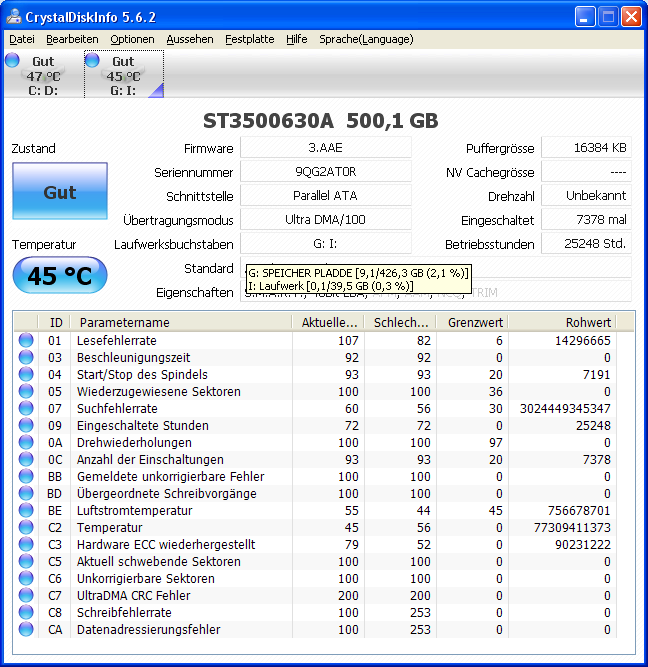Viewport: 648px width, 667px height.
Task: Click the Suchfehlerrate raw value 3024449345347
Action: pos(565,409)
